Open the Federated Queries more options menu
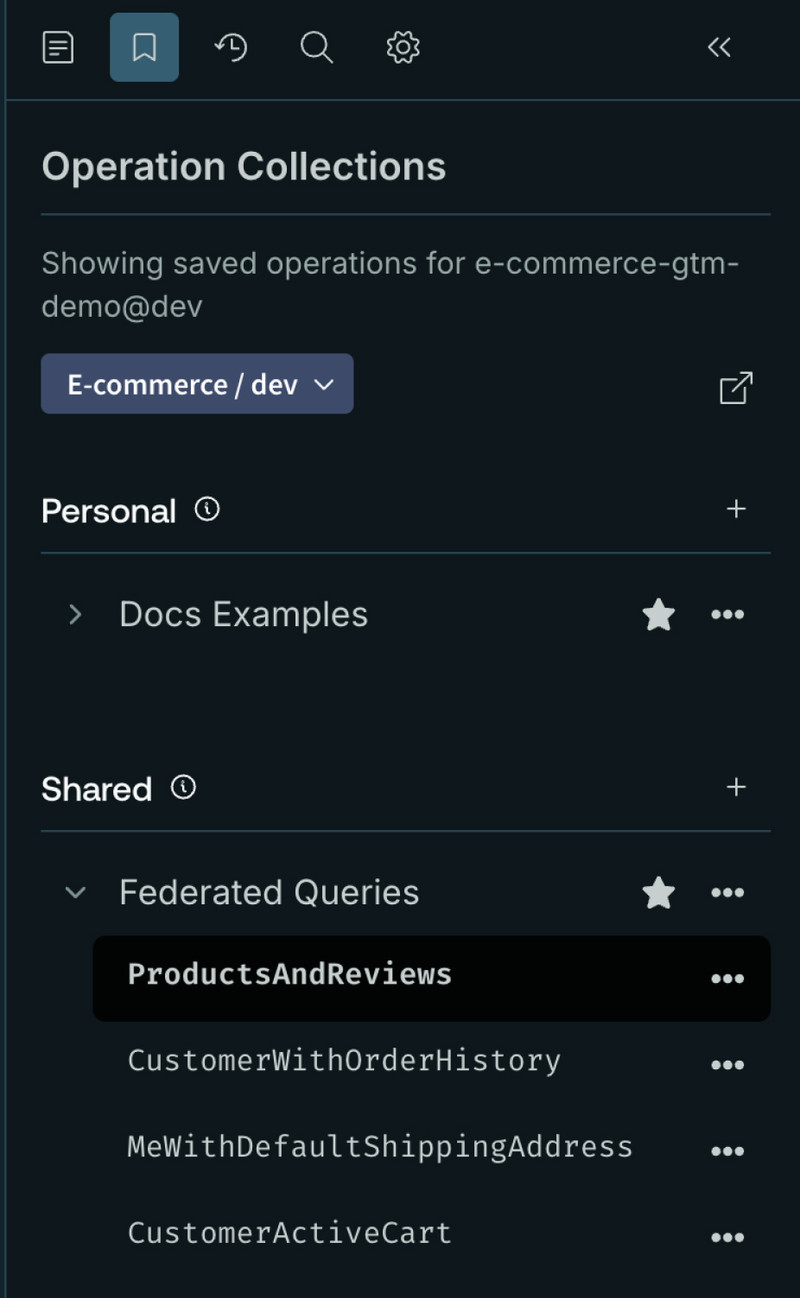Image resolution: width=800 pixels, height=1298 pixels. pos(727,892)
